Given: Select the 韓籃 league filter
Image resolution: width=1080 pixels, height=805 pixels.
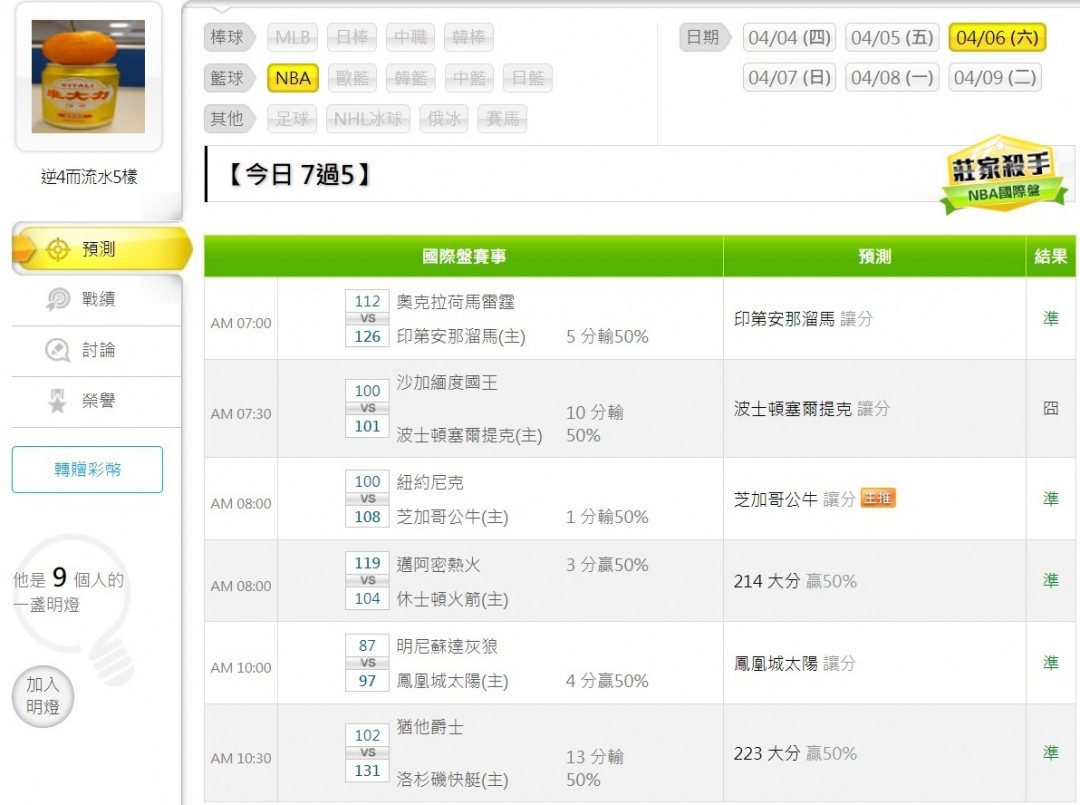Looking at the screenshot, I should tap(411, 78).
